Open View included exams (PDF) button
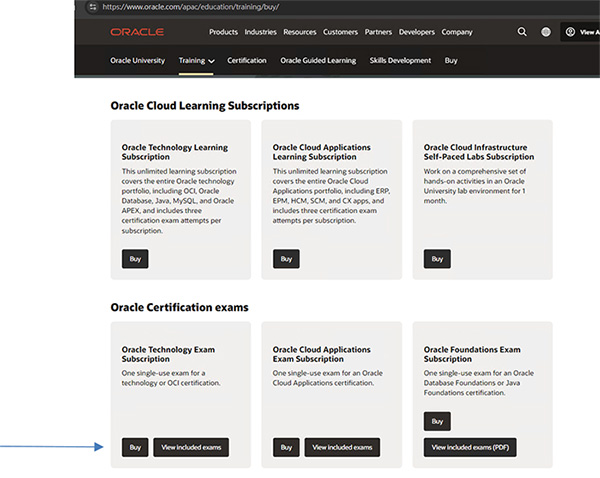The height and width of the screenshot is (478, 600). click(470, 447)
